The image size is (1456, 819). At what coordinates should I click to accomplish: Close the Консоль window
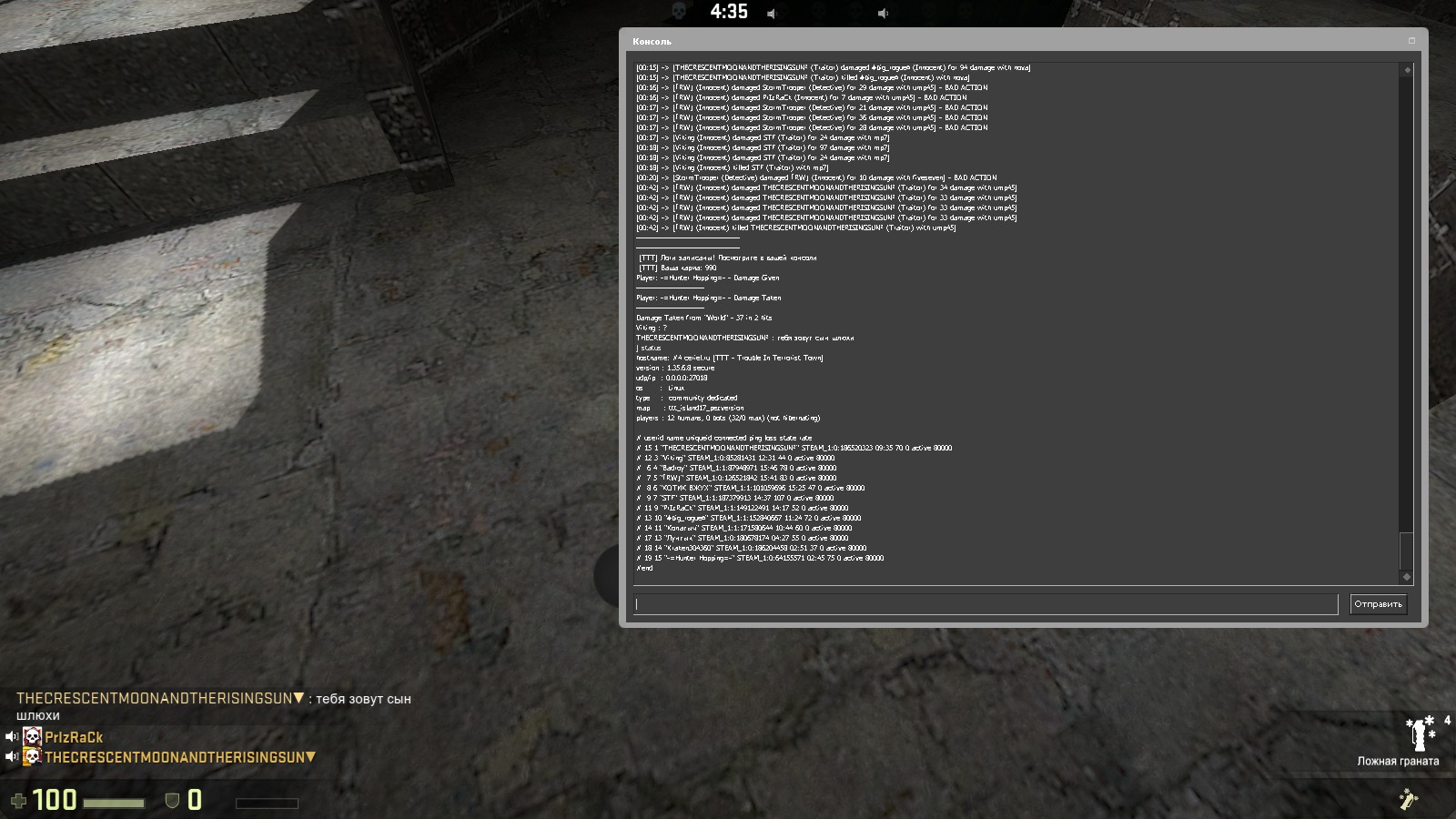1411,41
